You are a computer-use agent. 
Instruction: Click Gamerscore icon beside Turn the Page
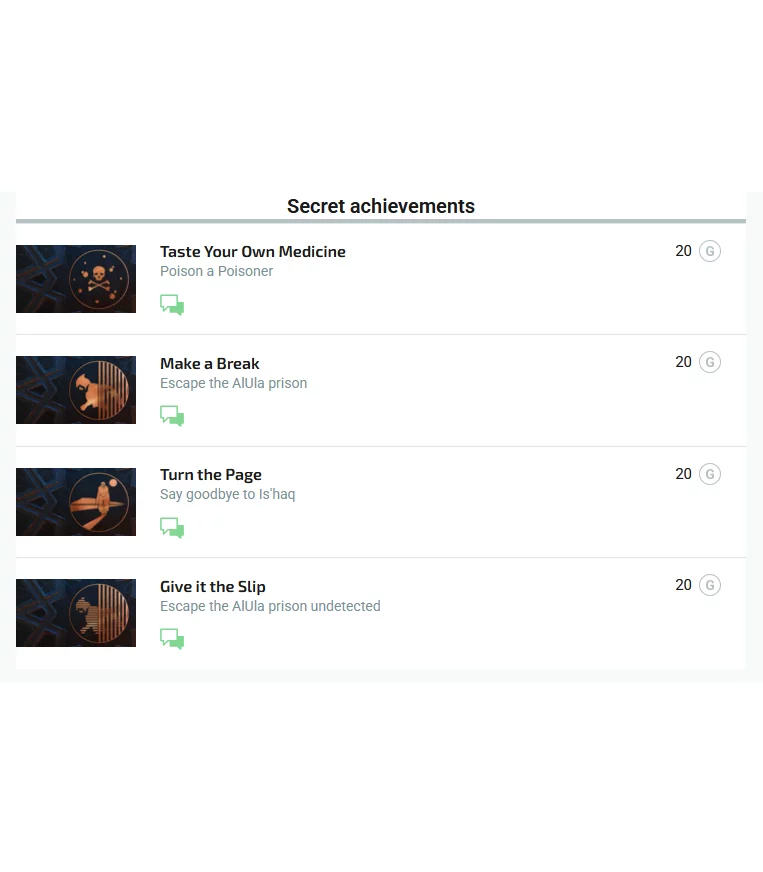(x=710, y=474)
